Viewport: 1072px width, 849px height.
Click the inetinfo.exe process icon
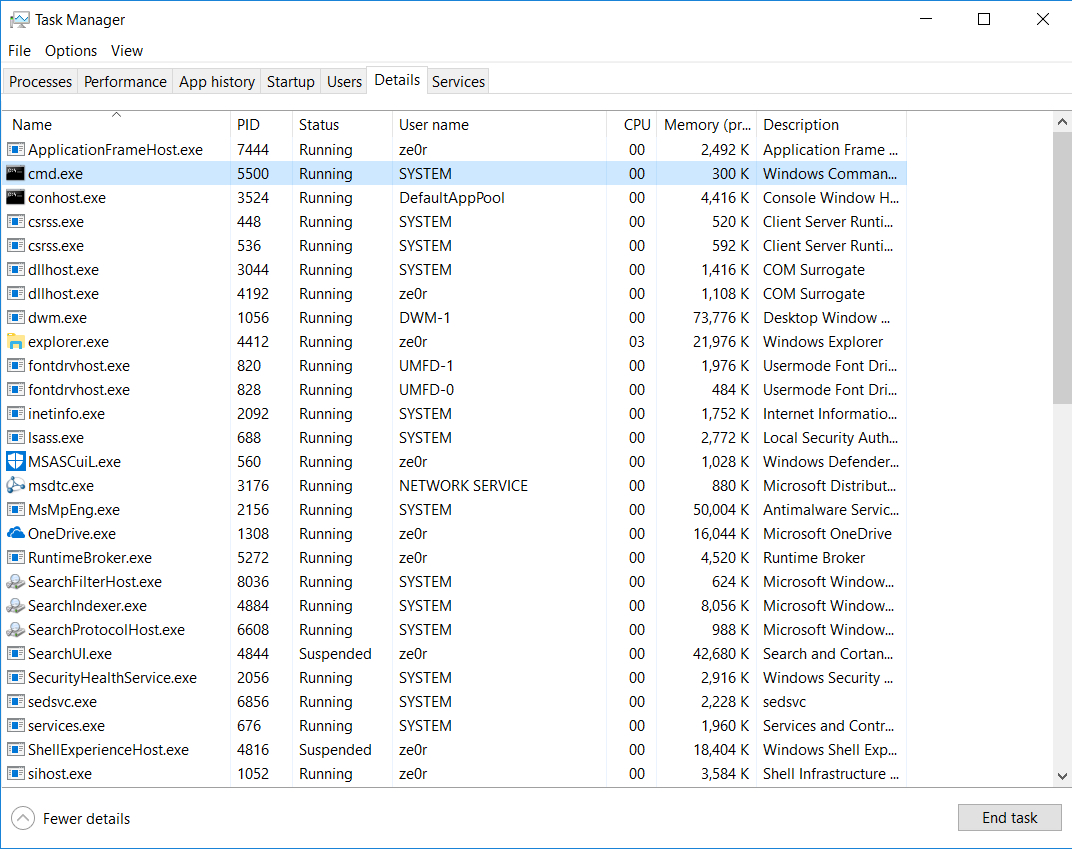(16, 414)
